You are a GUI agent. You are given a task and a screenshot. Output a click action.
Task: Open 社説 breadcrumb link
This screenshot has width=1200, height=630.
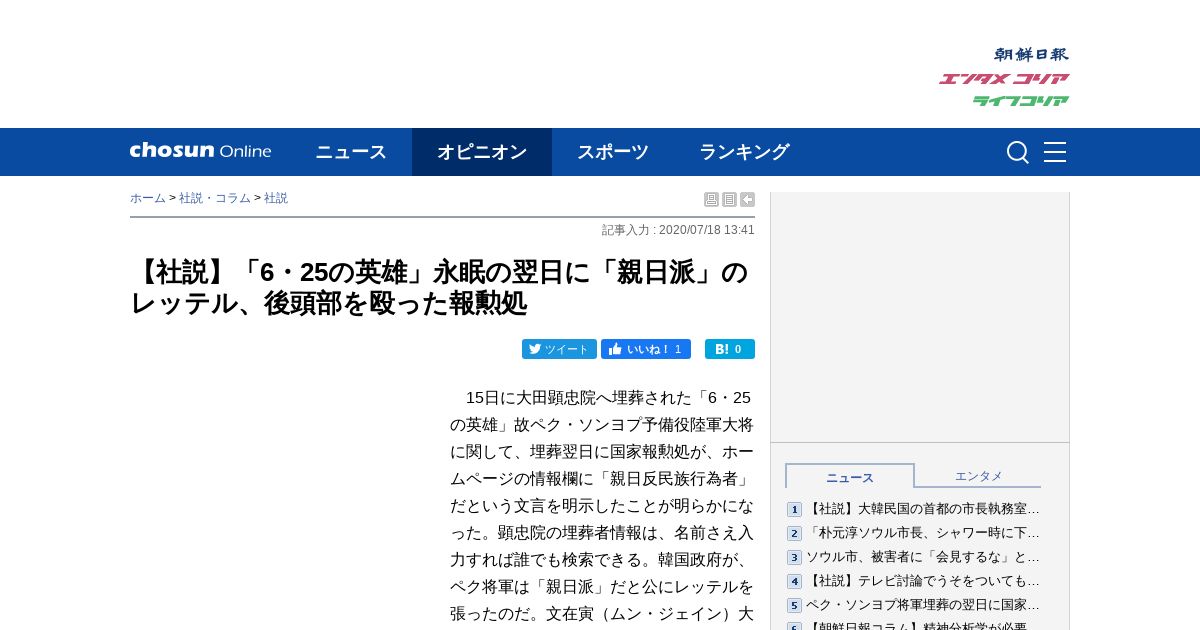(x=276, y=198)
